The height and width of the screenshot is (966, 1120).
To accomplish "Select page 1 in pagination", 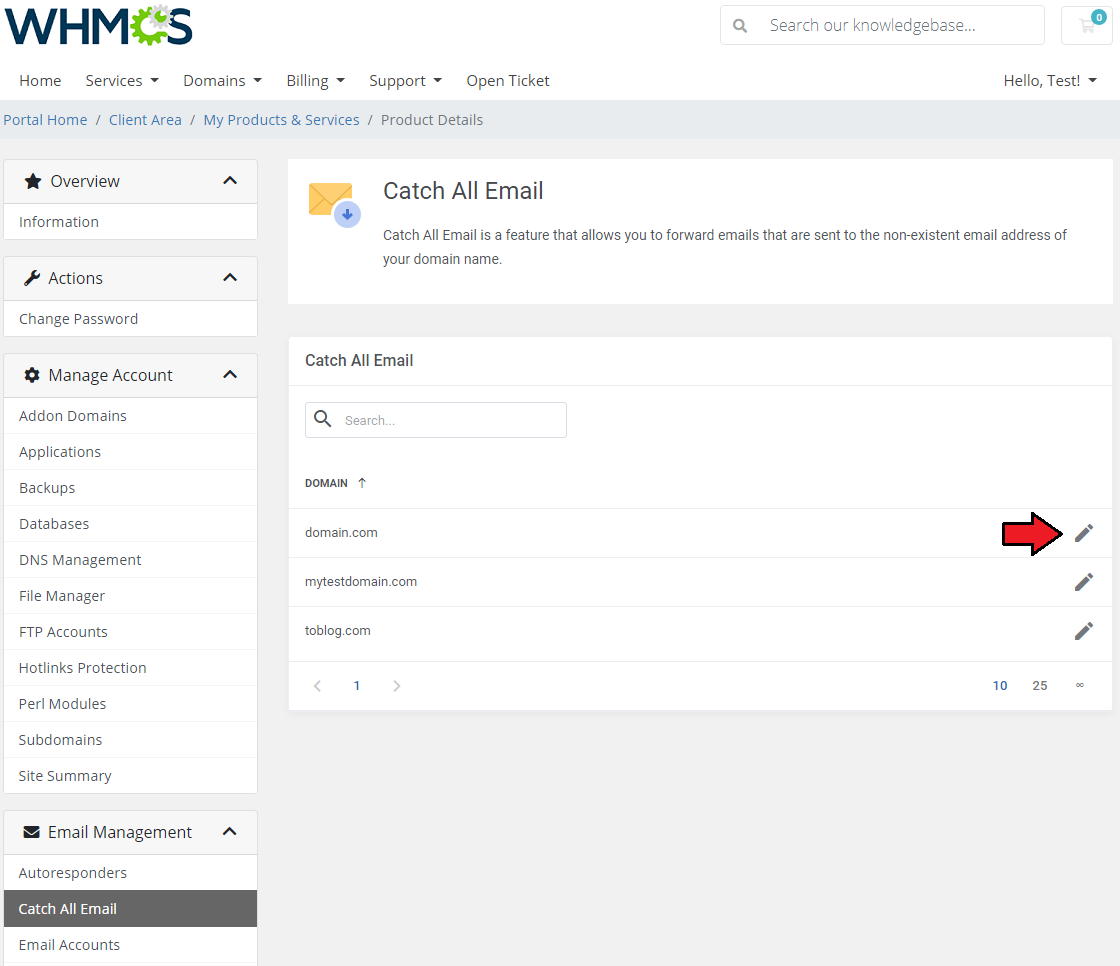I will coord(356,686).
